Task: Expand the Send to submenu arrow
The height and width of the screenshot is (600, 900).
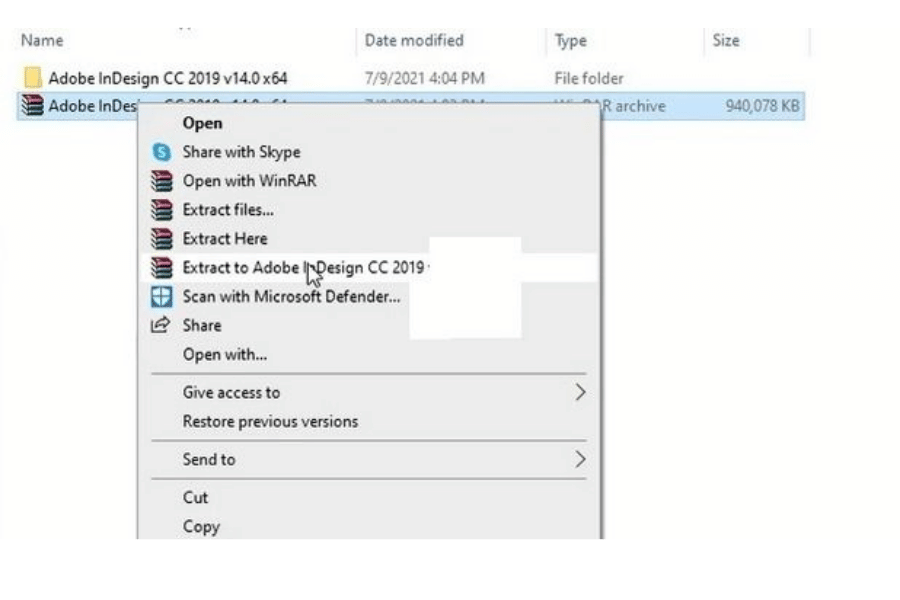Action: [x=579, y=459]
